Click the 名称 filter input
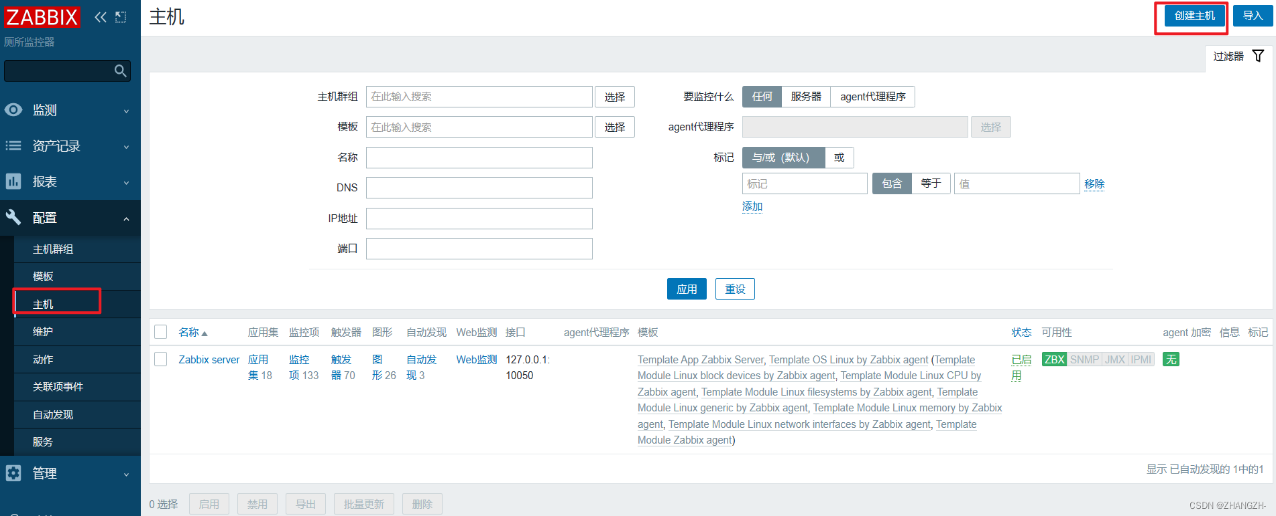1276x516 pixels. pos(479,158)
